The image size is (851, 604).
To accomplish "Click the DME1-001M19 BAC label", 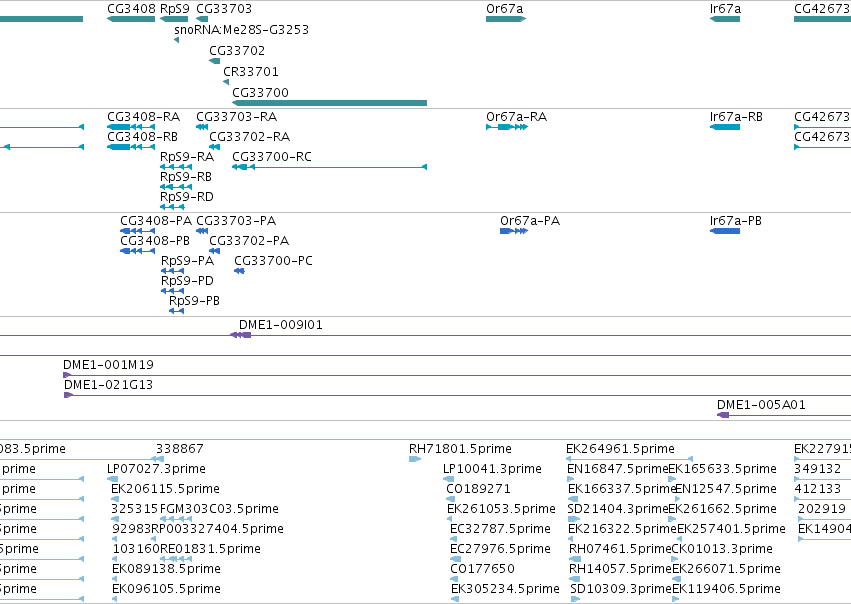I will [109, 365].
